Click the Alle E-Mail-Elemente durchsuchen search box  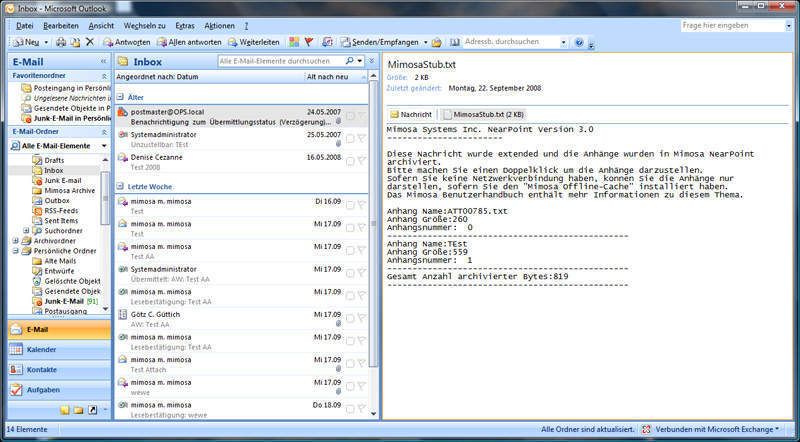click(x=282, y=61)
